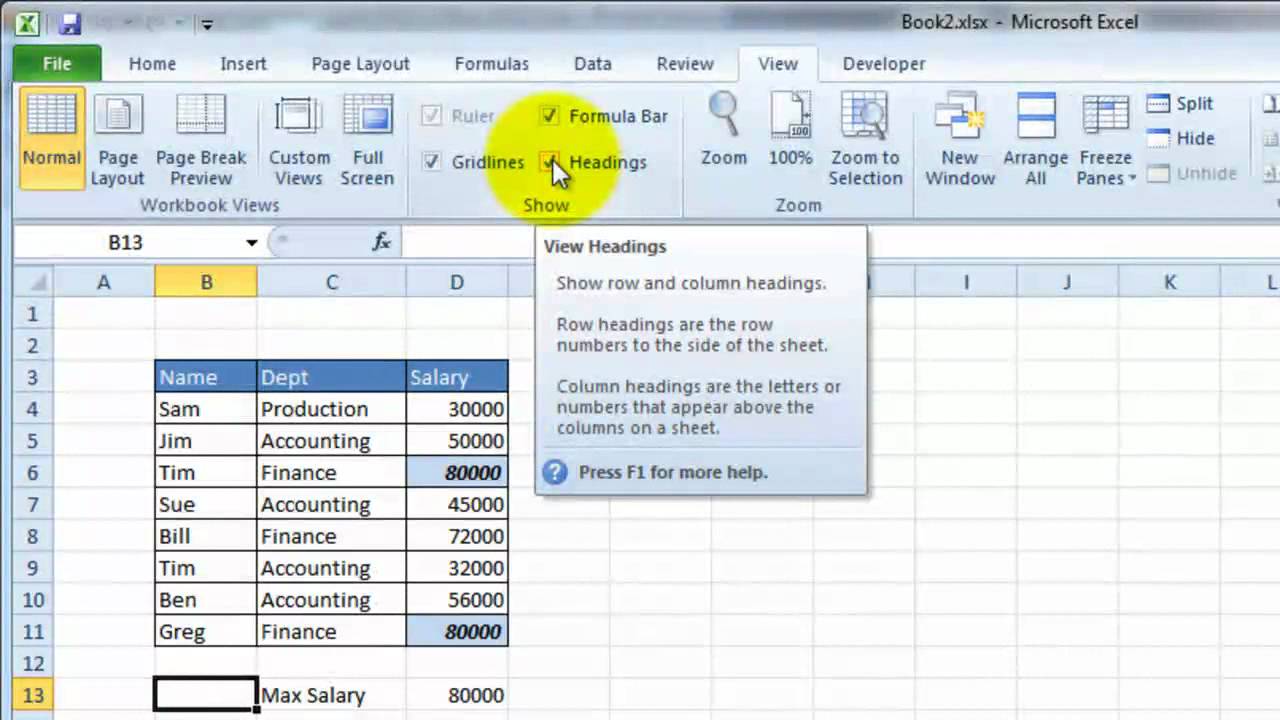Select column C header

pos(331,282)
